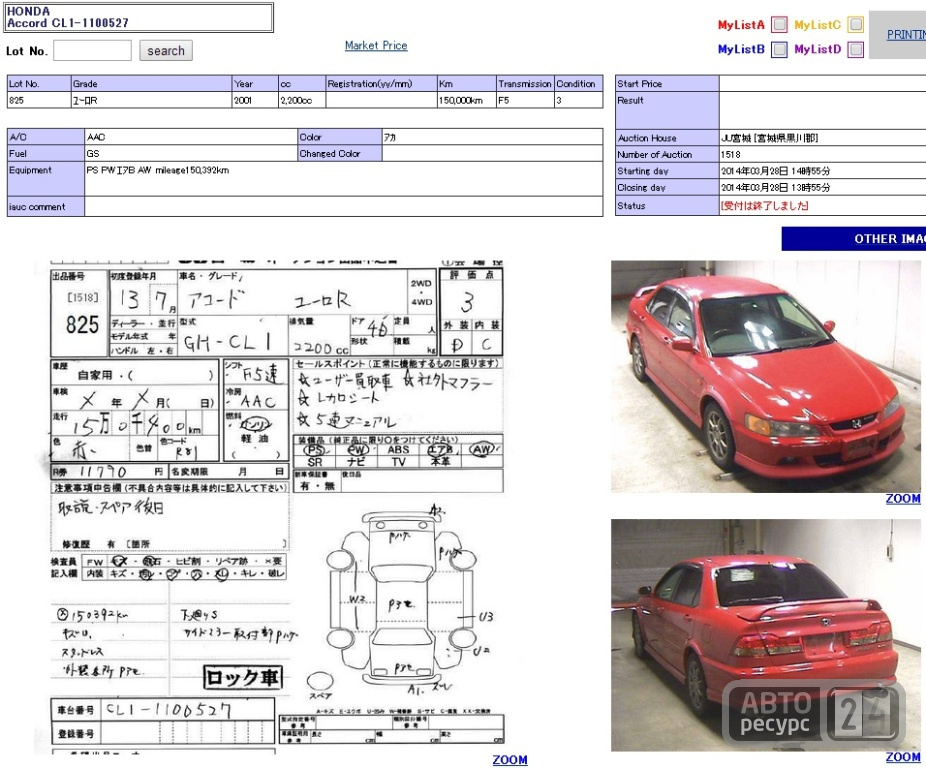926x768 pixels.
Task: Click the red Status message text
Action: pos(764,206)
